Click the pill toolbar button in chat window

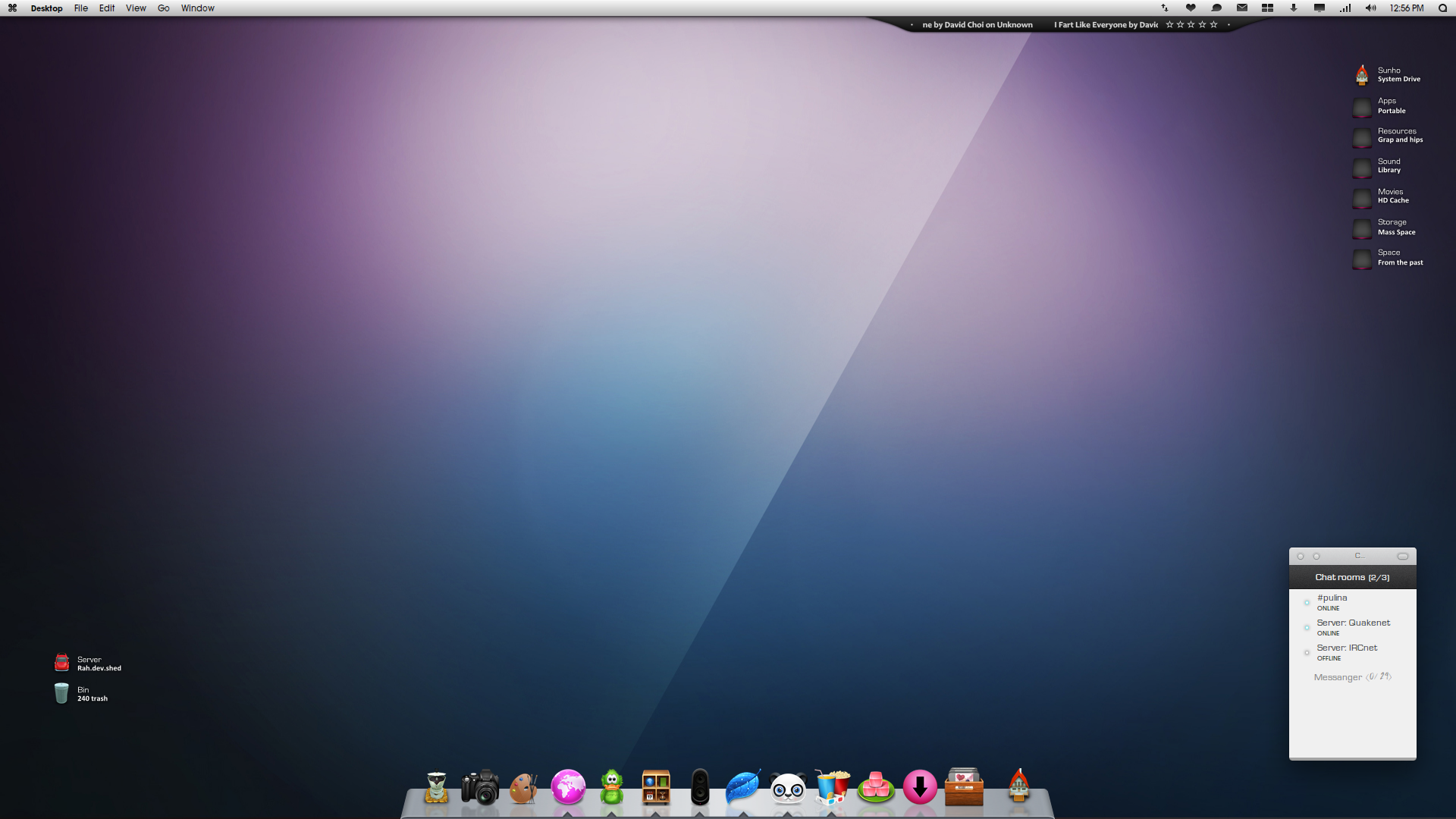tap(1403, 556)
